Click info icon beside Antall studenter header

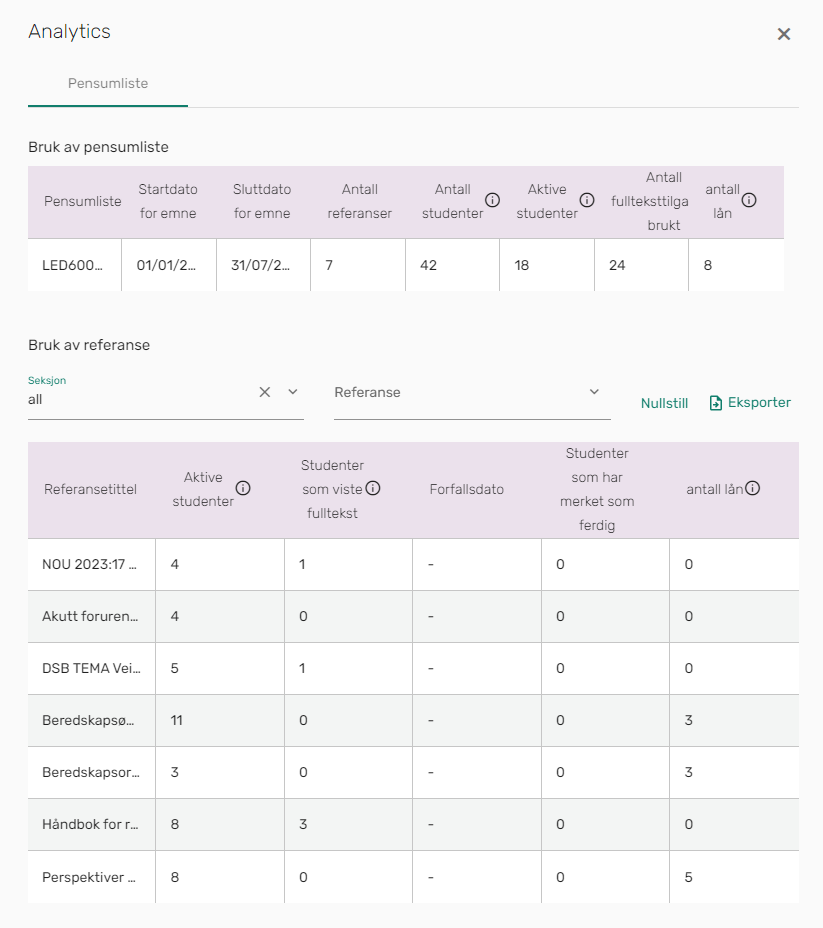point(492,201)
